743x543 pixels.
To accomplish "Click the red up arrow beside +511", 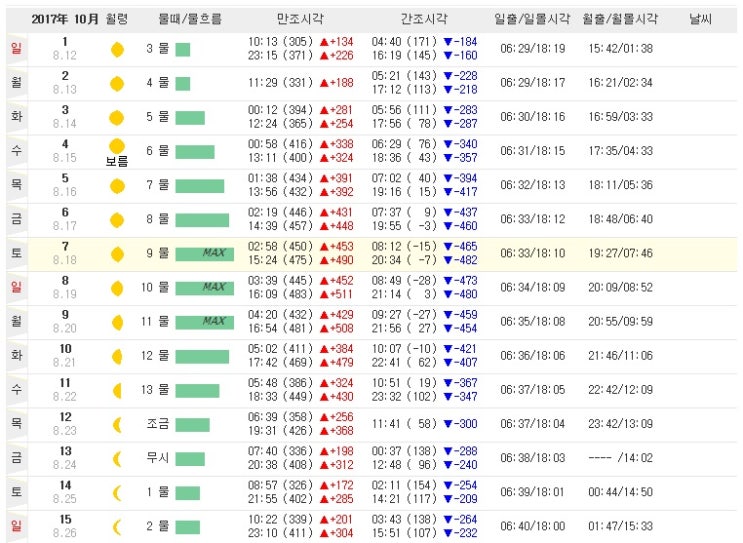I will pyautogui.click(x=324, y=295).
